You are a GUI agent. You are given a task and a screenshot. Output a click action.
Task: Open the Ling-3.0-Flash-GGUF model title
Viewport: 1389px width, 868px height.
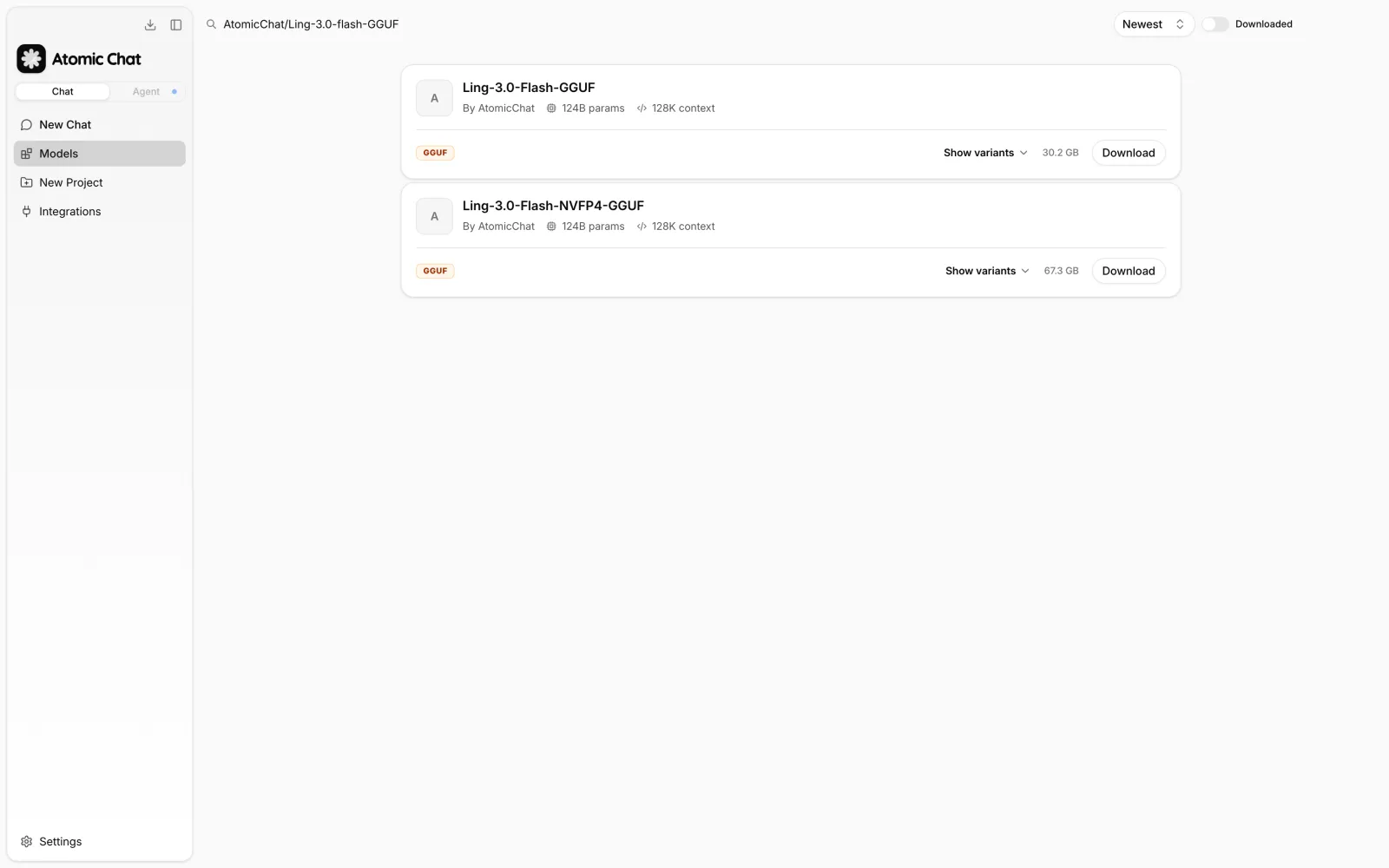(529, 88)
